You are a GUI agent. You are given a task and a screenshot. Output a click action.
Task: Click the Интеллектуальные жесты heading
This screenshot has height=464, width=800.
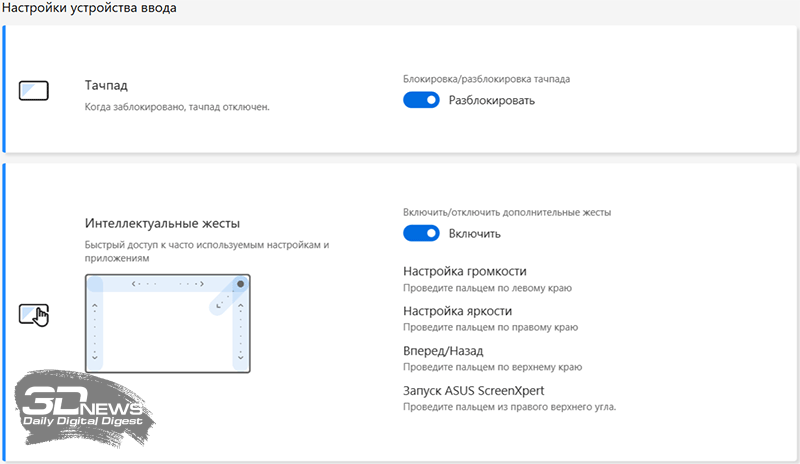(x=162, y=223)
